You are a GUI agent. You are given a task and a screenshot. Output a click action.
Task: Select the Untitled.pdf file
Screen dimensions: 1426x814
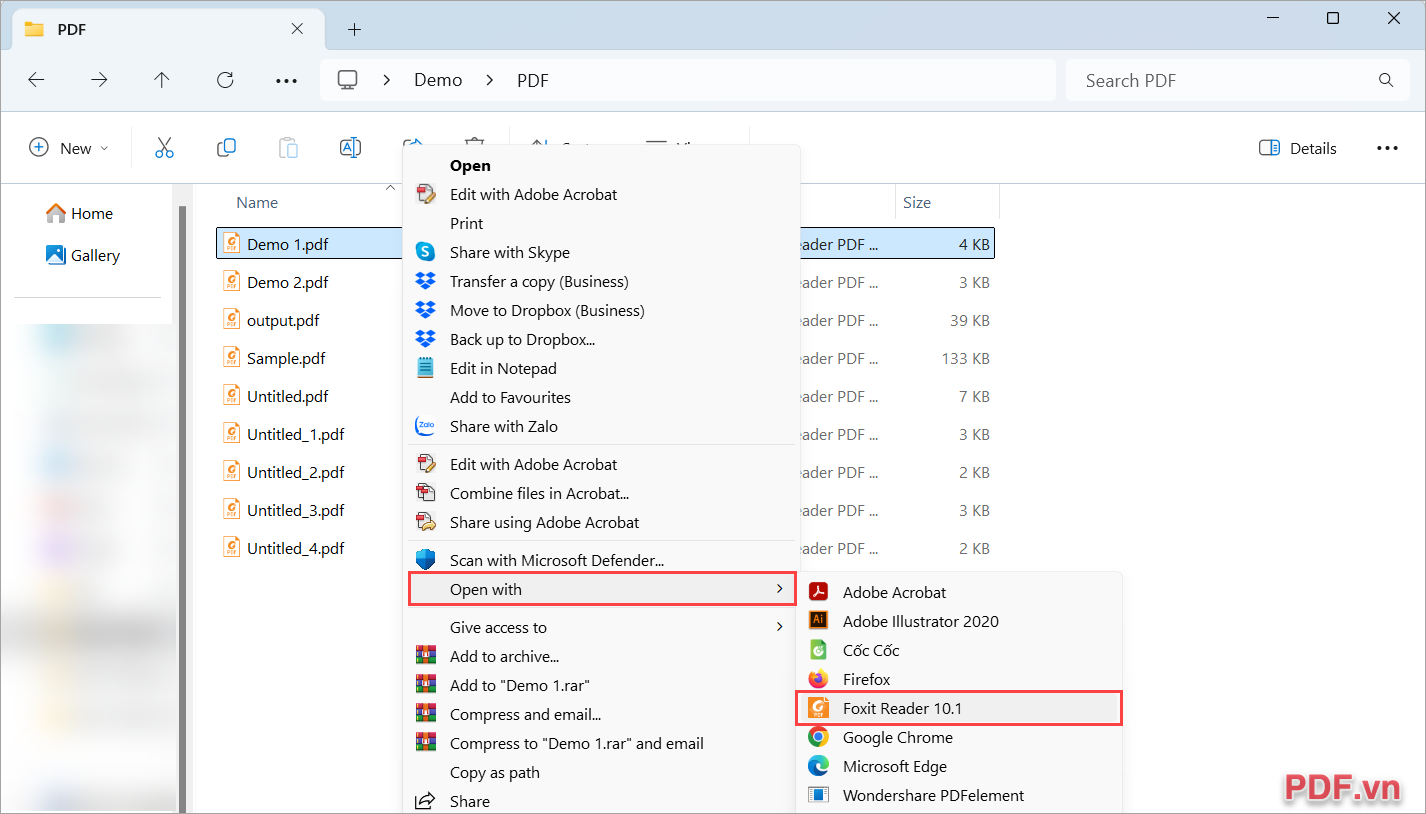[x=288, y=396]
